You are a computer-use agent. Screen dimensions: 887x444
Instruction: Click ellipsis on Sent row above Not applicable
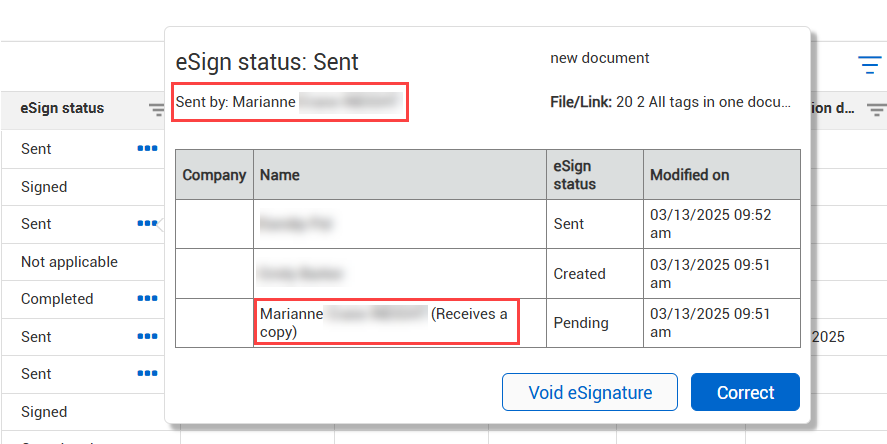(147, 223)
